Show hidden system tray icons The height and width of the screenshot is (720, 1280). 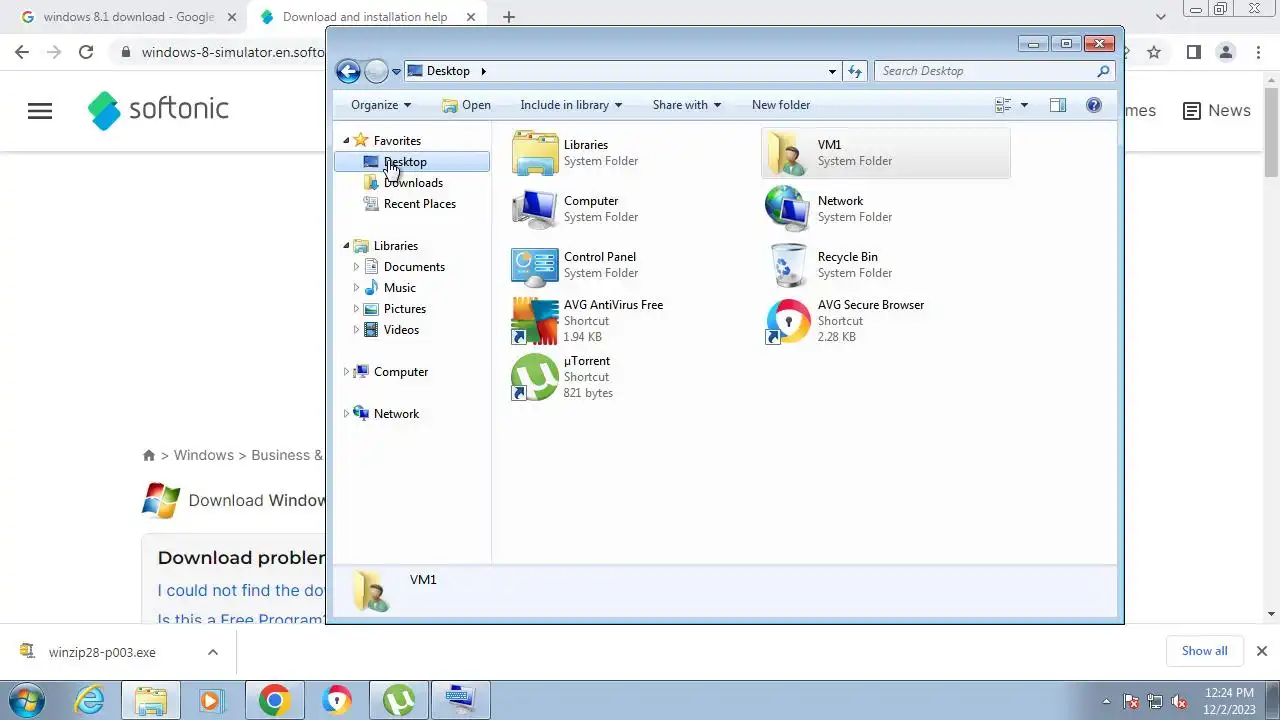1106,701
